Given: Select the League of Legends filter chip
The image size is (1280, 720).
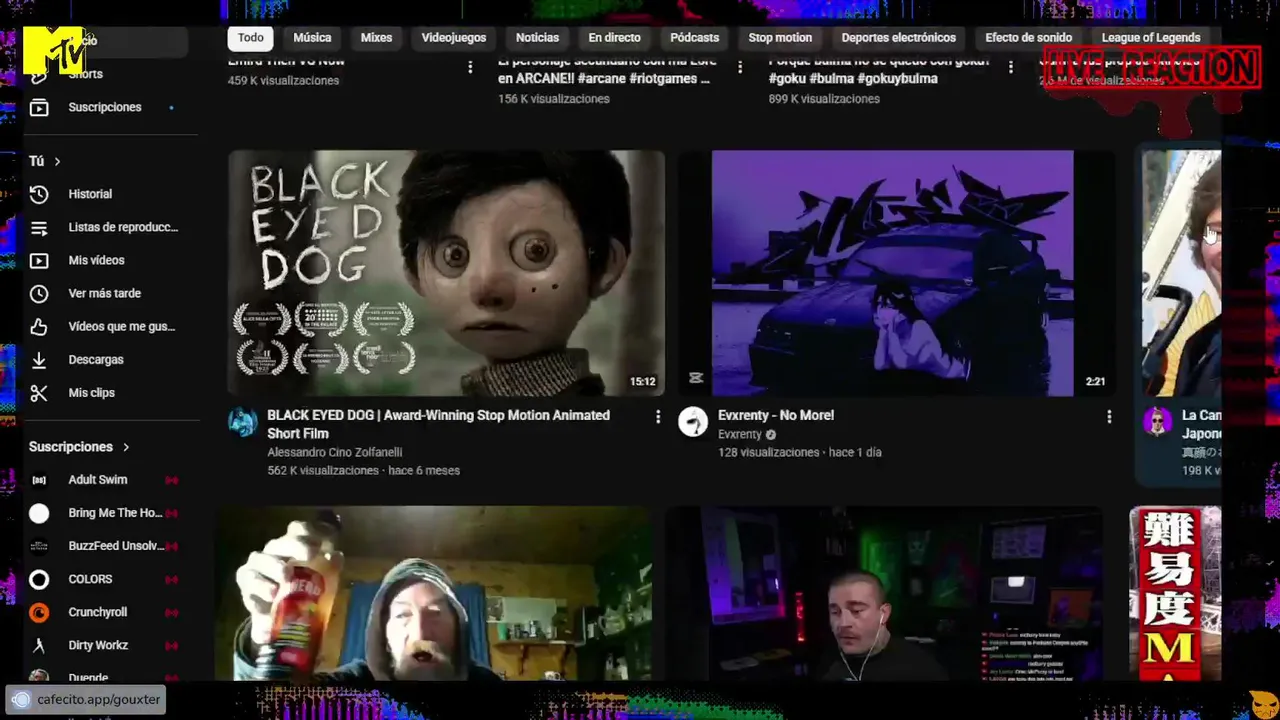Looking at the screenshot, I should pos(1151,38).
